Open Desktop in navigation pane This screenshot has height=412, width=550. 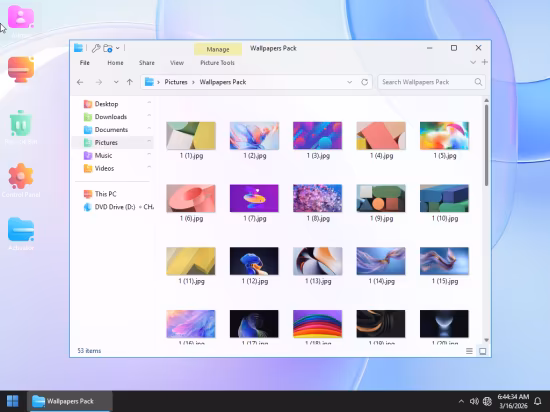[106, 104]
